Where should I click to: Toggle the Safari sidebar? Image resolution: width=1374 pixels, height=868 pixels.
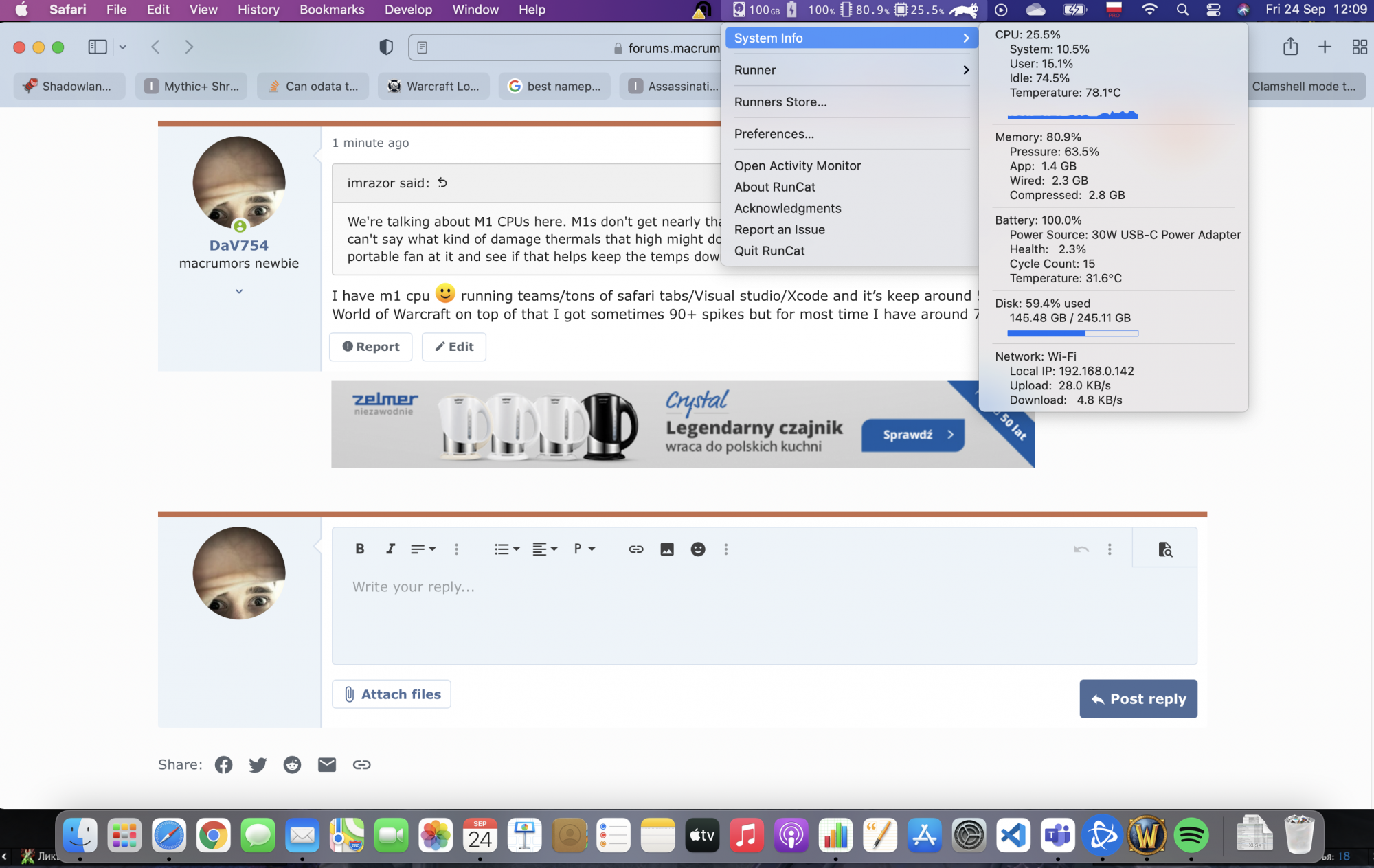pos(98,47)
